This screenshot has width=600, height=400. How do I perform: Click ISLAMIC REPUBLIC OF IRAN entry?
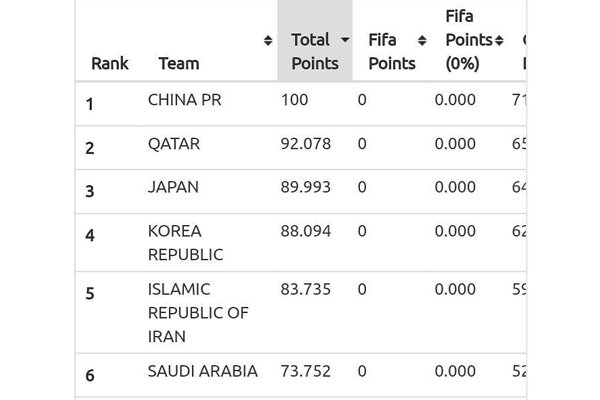pos(197,312)
